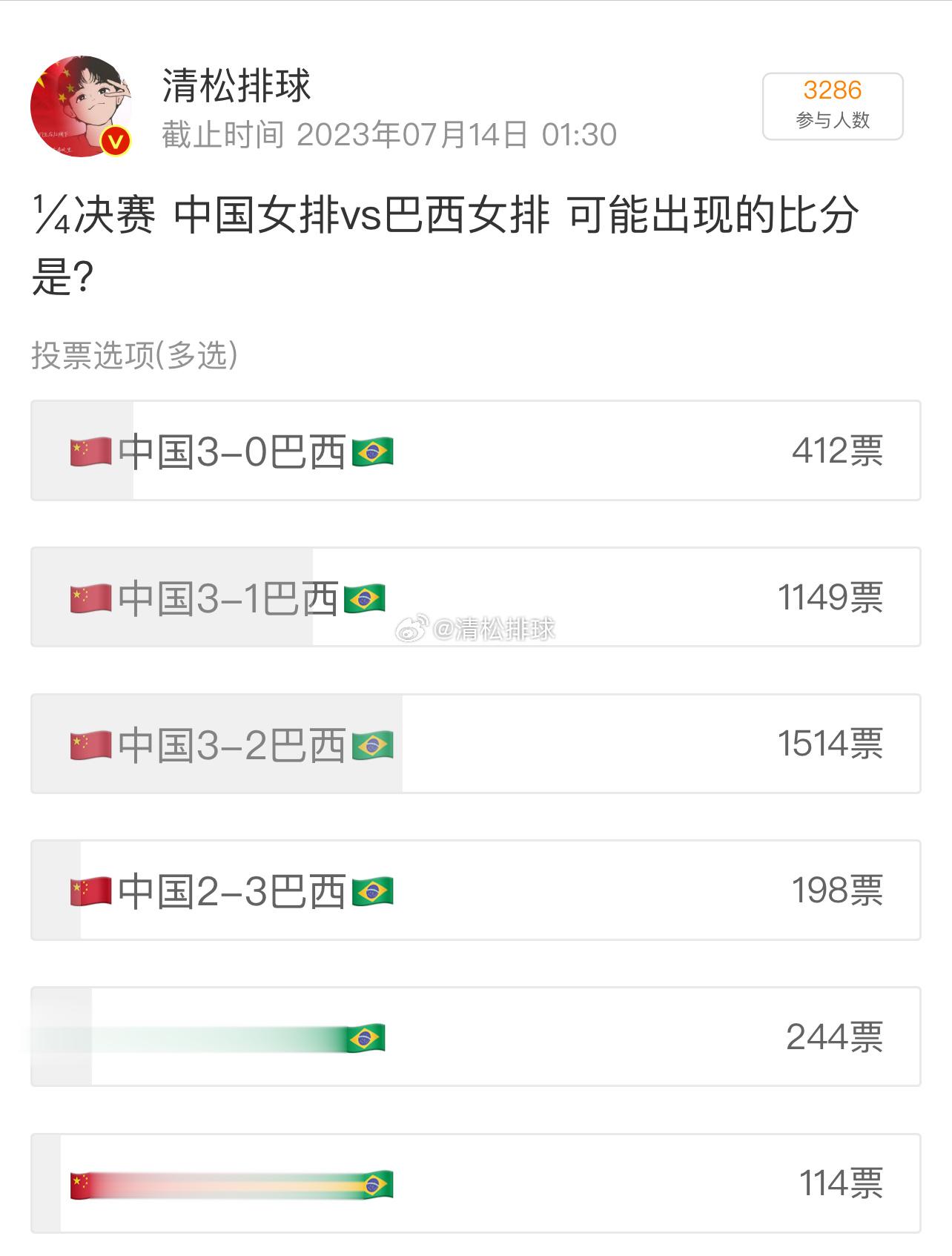
Task: Click the 1514票 vote count
Action: tap(830, 743)
